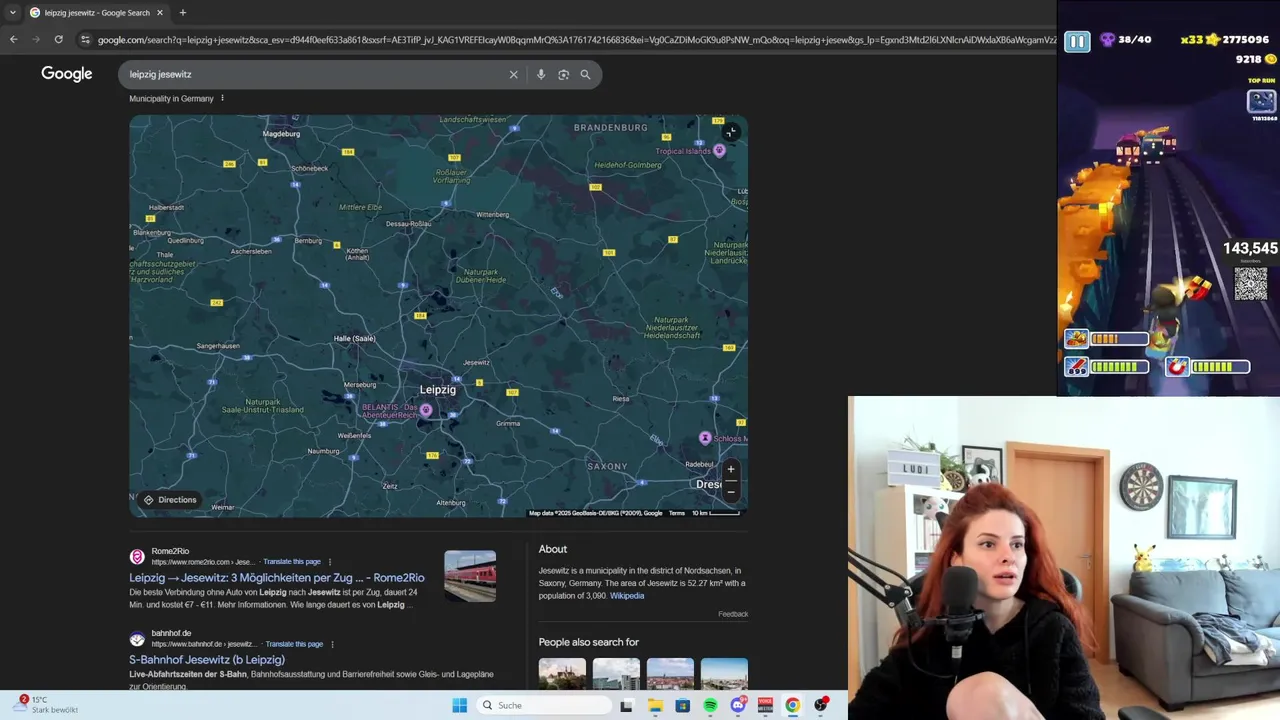This screenshot has height=720, width=1280.
Task: Open File Explorer from the taskbar
Action: [x=655, y=705]
